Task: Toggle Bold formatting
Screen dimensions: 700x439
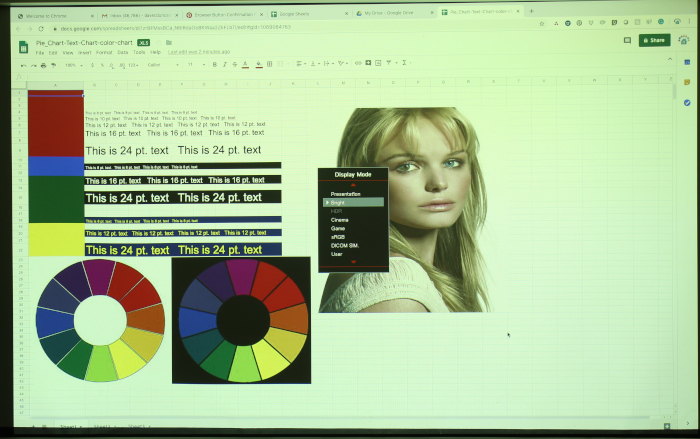Action: coord(215,64)
